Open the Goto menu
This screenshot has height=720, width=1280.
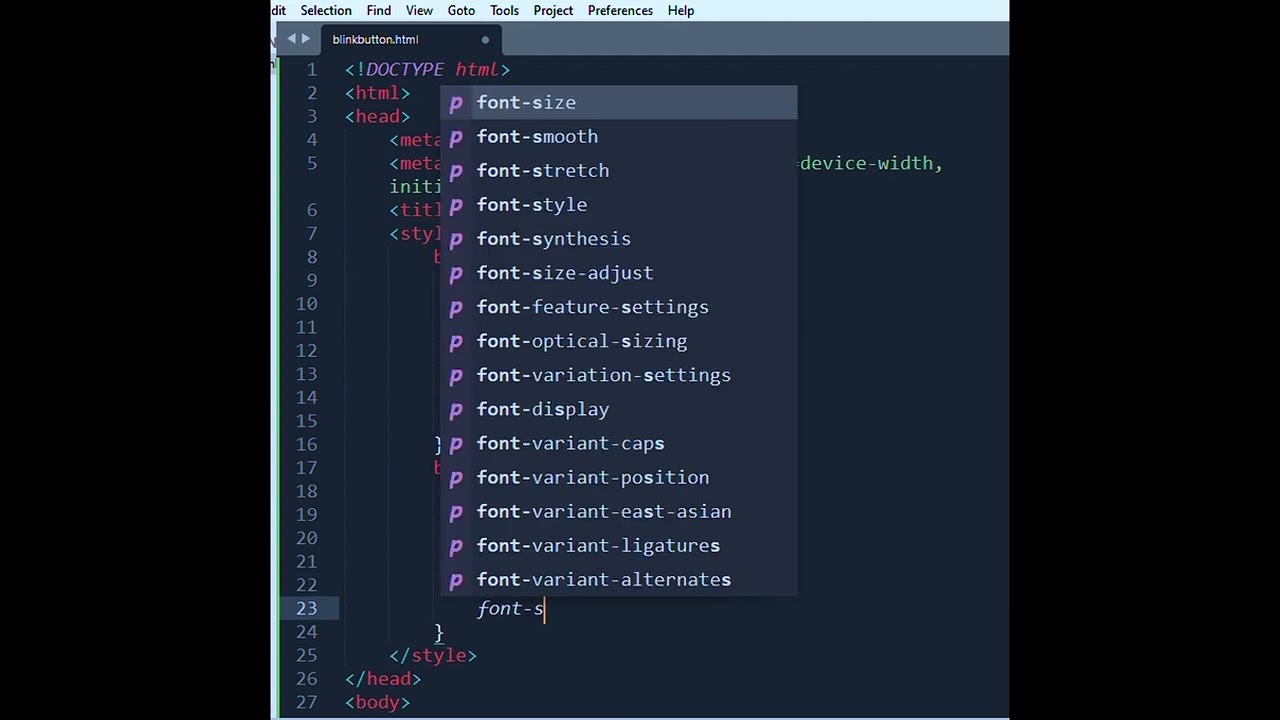[461, 10]
